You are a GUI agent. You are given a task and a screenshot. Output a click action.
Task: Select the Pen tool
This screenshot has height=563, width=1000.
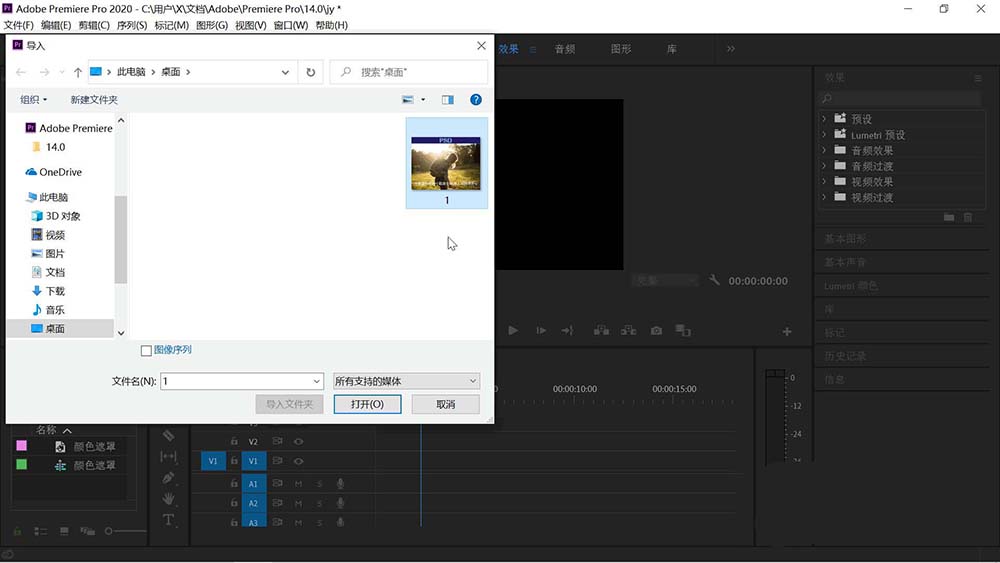[168, 478]
